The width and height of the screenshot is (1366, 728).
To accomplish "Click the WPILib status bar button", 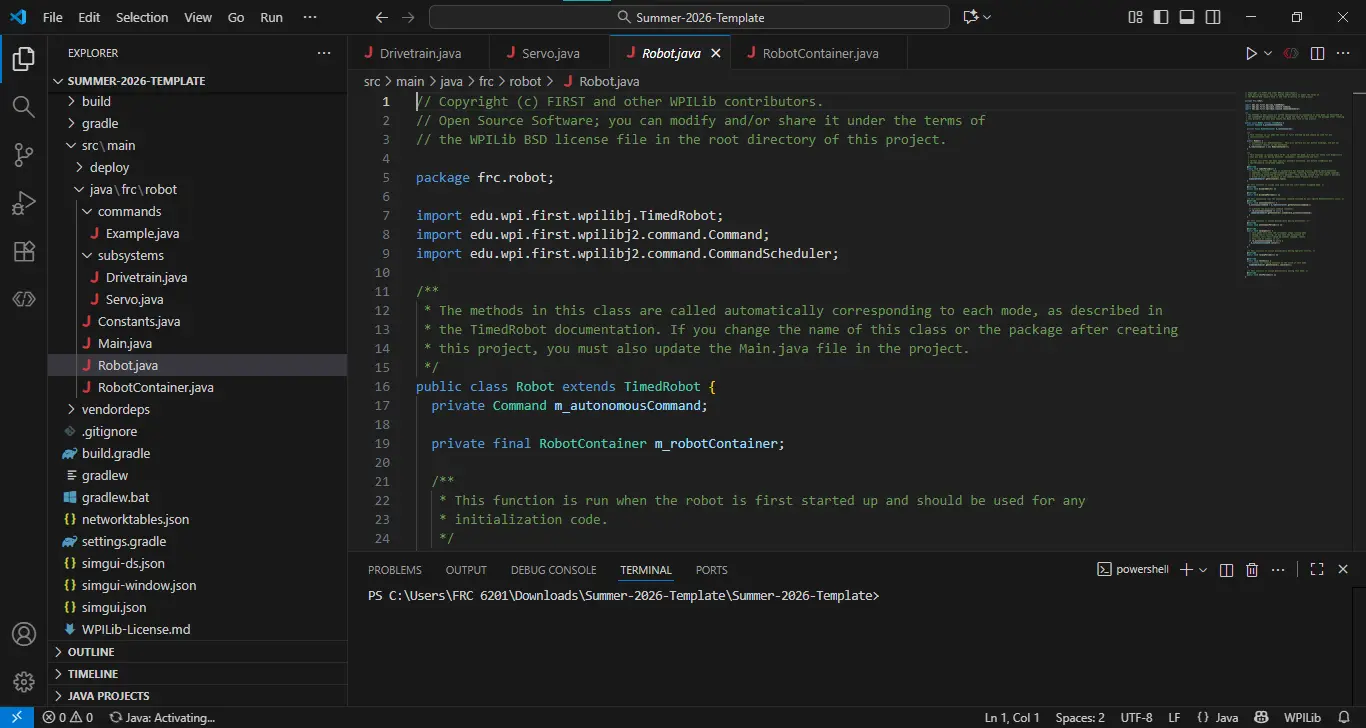I will click(1303, 717).
